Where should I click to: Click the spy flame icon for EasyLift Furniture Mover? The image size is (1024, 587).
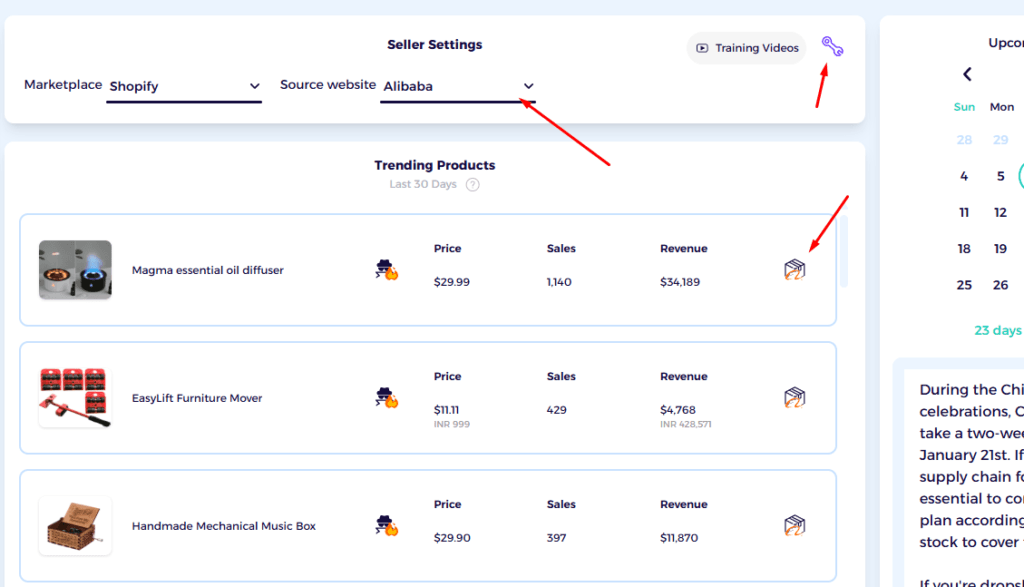coord(385,397)
